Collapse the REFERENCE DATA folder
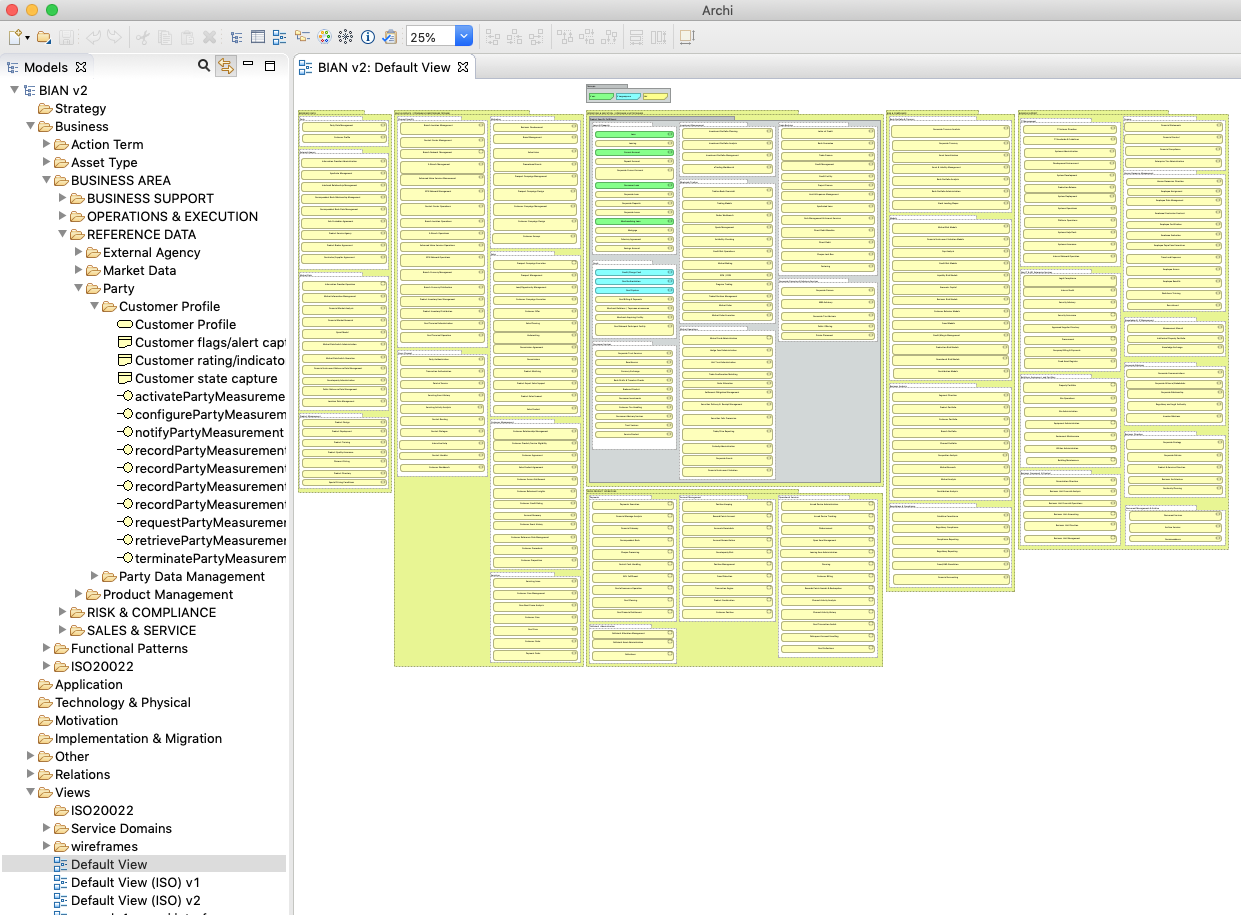This screenshot has width=1241, height=915. pos(63,234)
